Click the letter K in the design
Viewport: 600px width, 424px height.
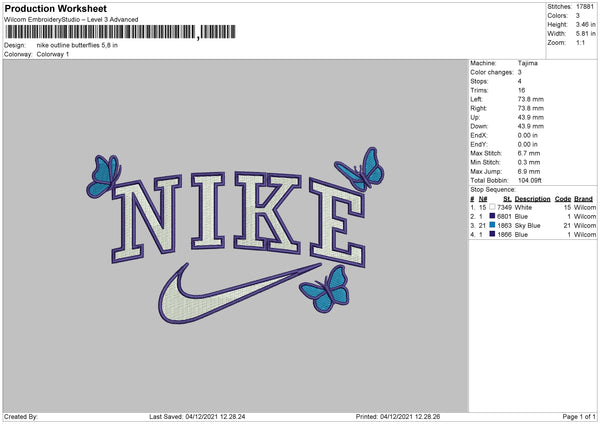267,212
